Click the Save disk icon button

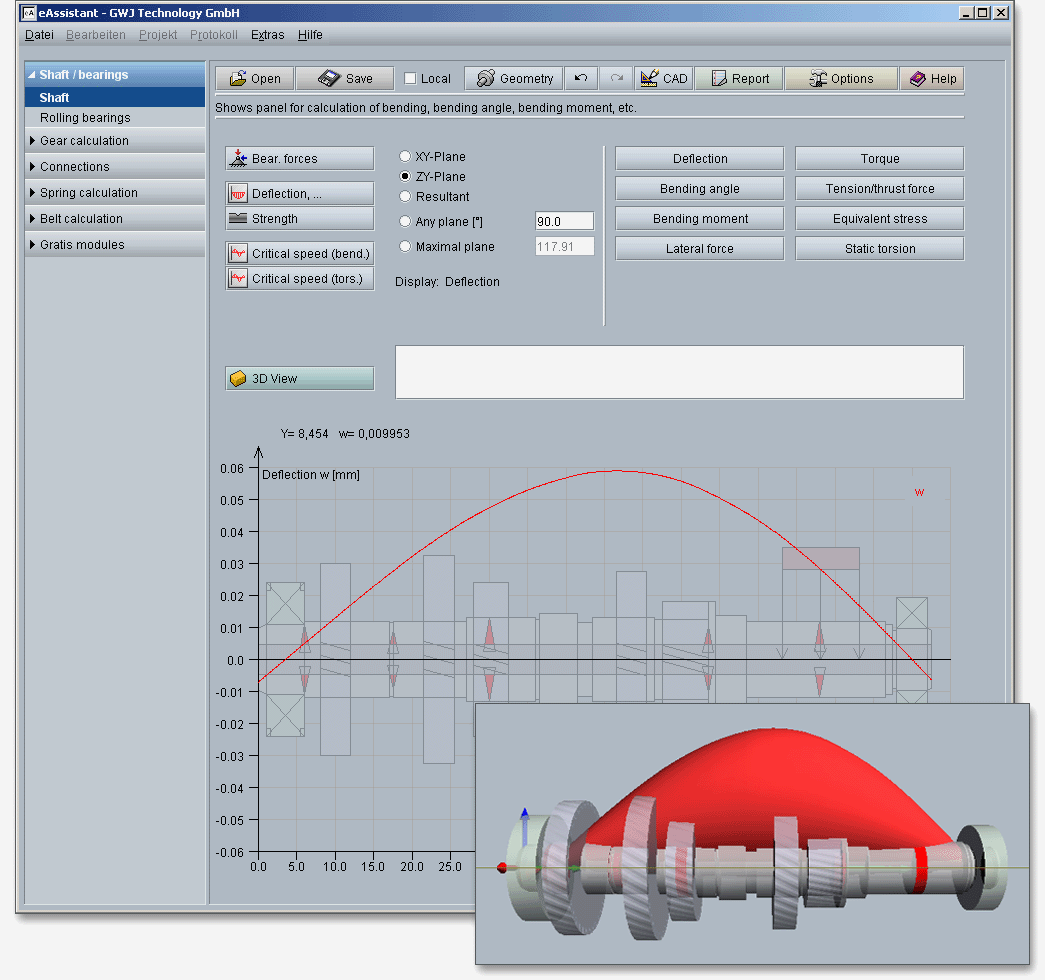point(346,79)
